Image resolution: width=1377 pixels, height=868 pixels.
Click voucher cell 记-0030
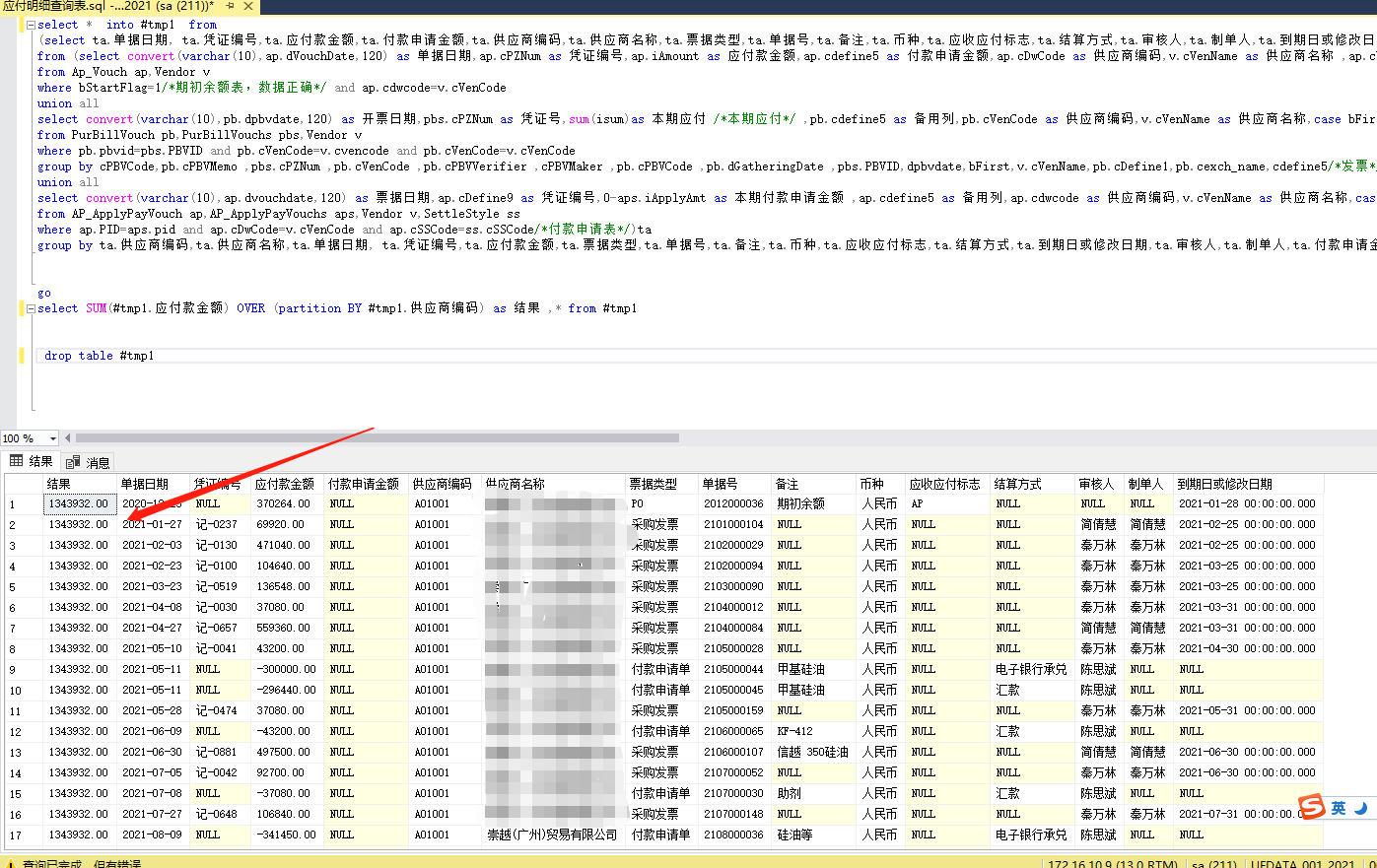coord(221,607)
